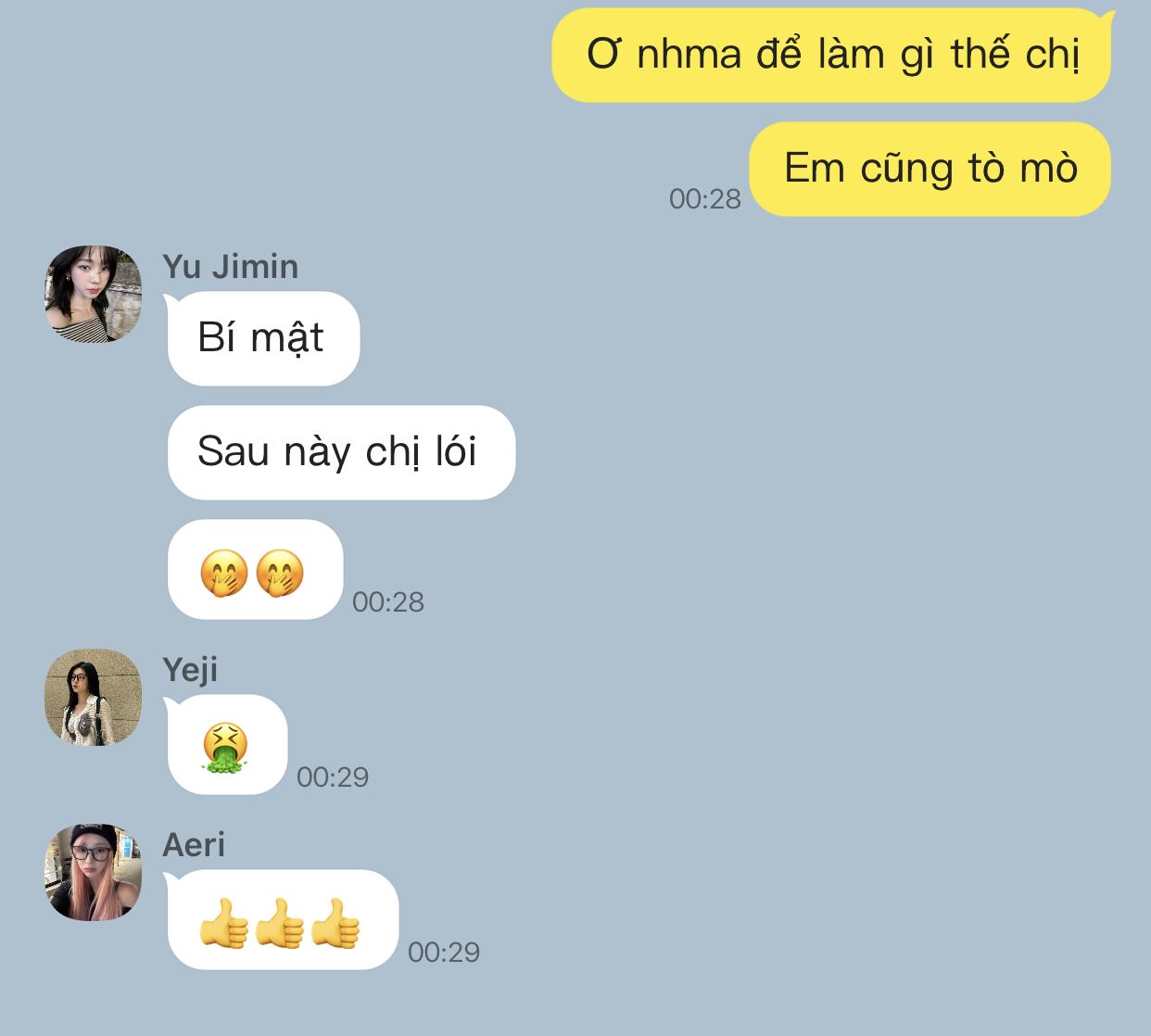Open Aeri's profile picture

pyautogui.click(x=93, y=872)
